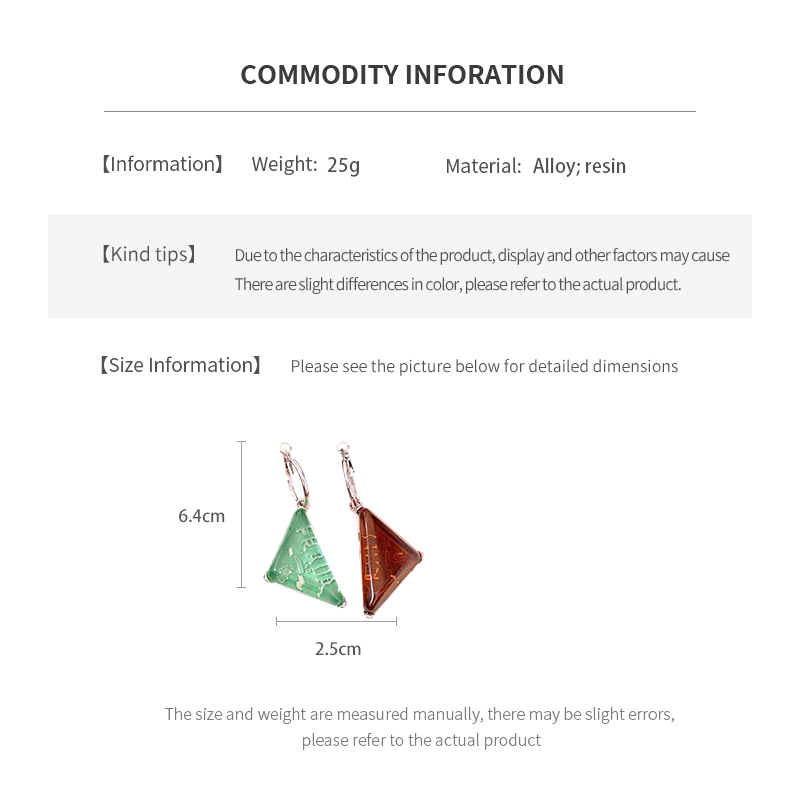This screenshot has width=800, height=800.
Task: Click 'Please see the picture below' text
Action: click(x=484, y=366)
